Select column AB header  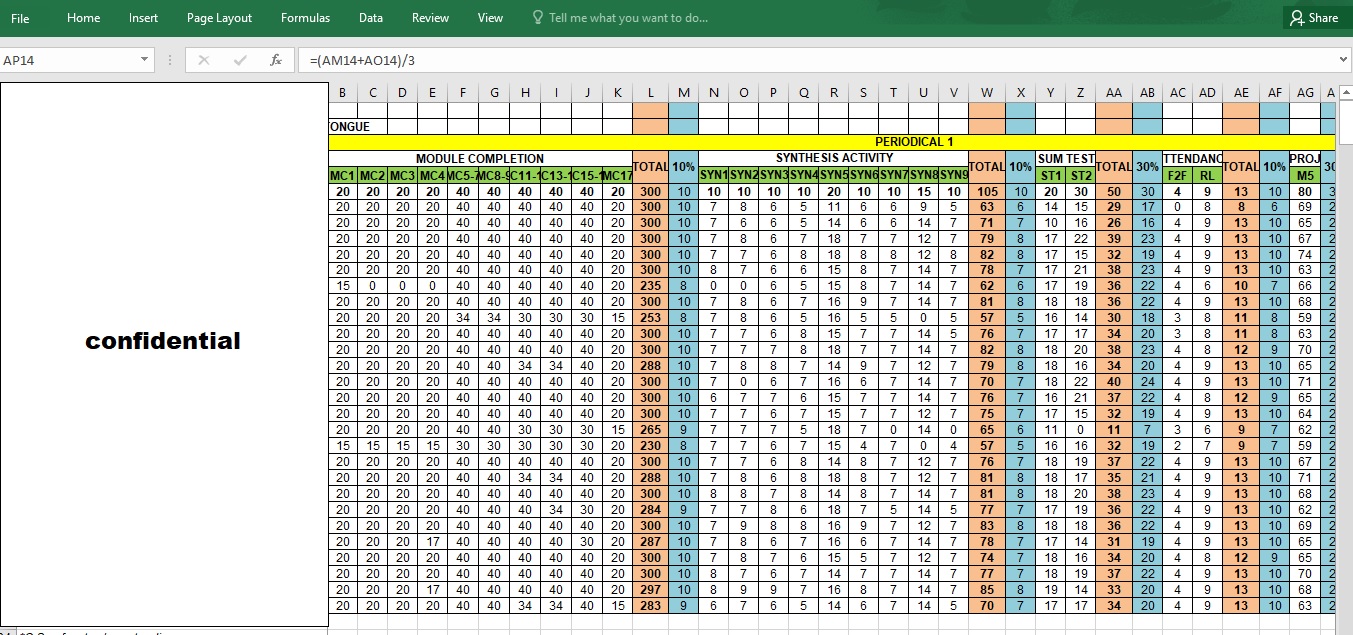[x=1147, y=93]
